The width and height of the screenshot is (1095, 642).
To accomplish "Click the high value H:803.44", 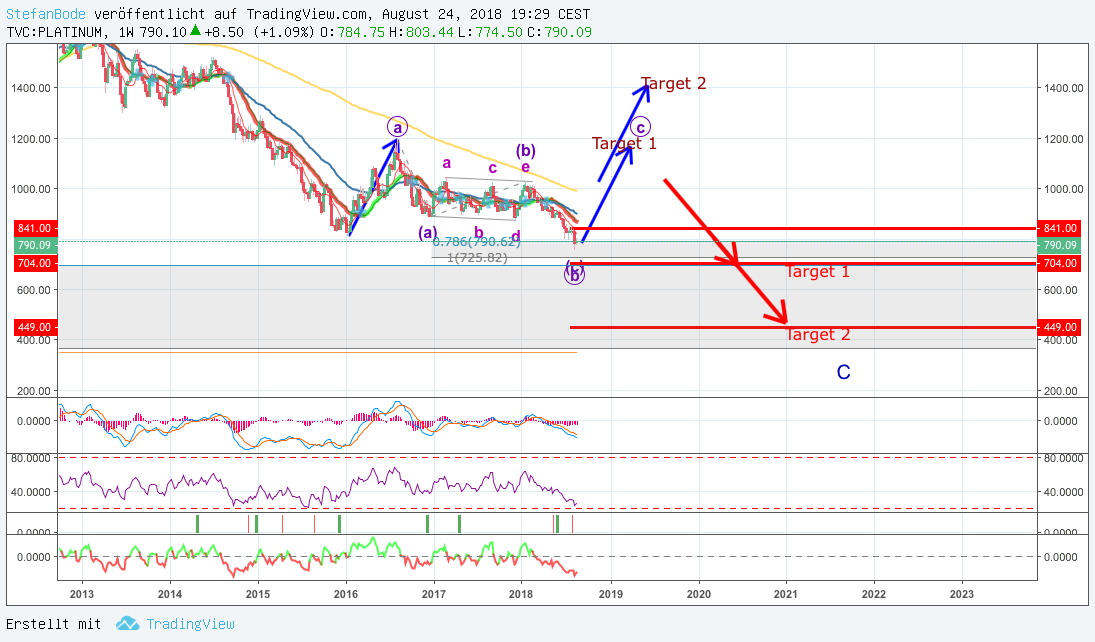I will tap(421, 32).
